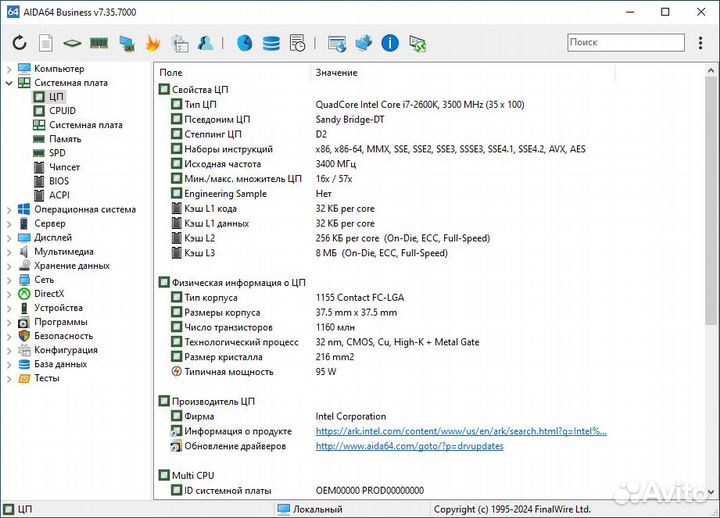Launch the flame stability test icon
This screenshot has height=518, width=720.
click(x=153, y=44)
